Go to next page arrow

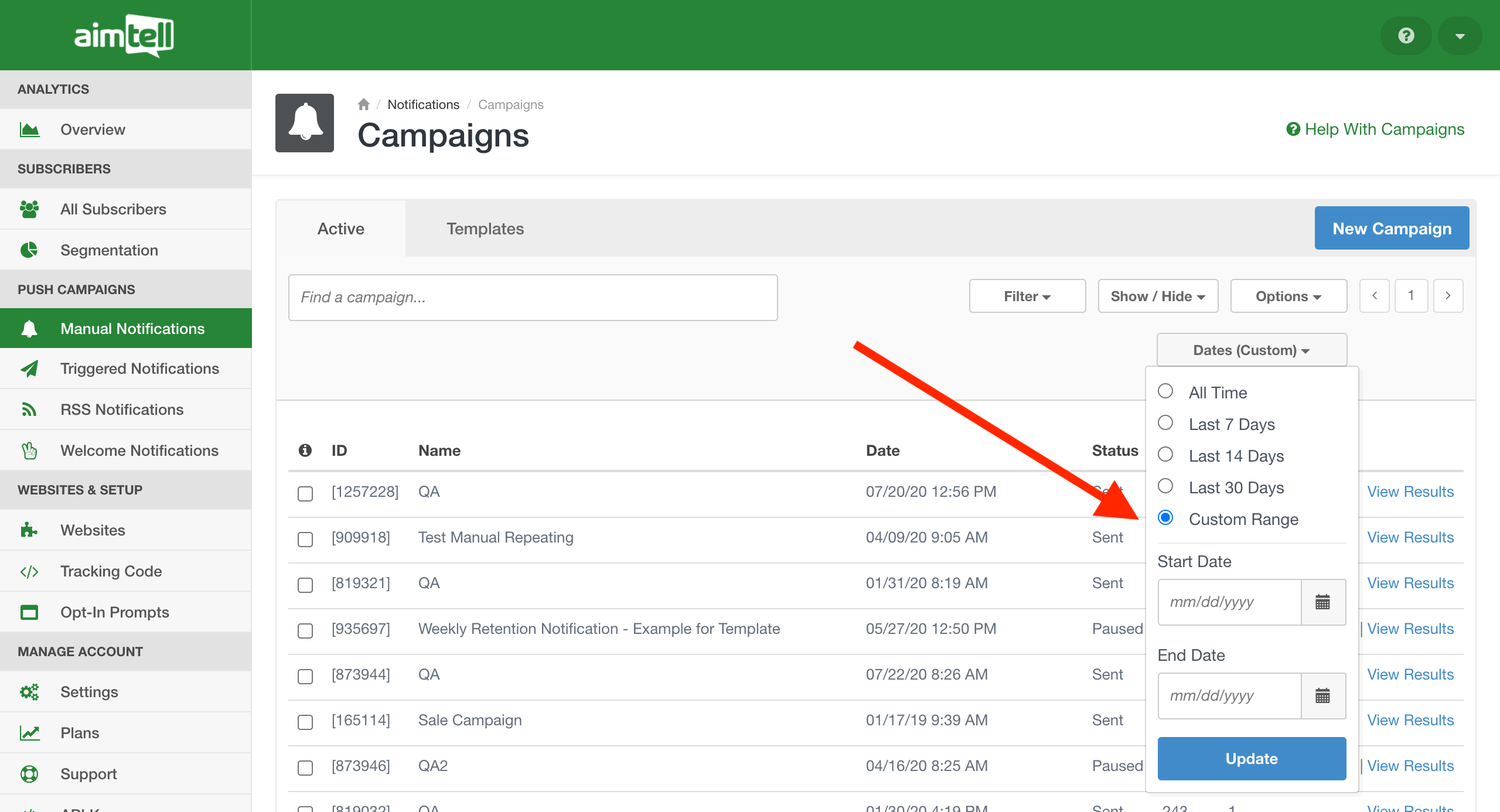pos(1448,296)
